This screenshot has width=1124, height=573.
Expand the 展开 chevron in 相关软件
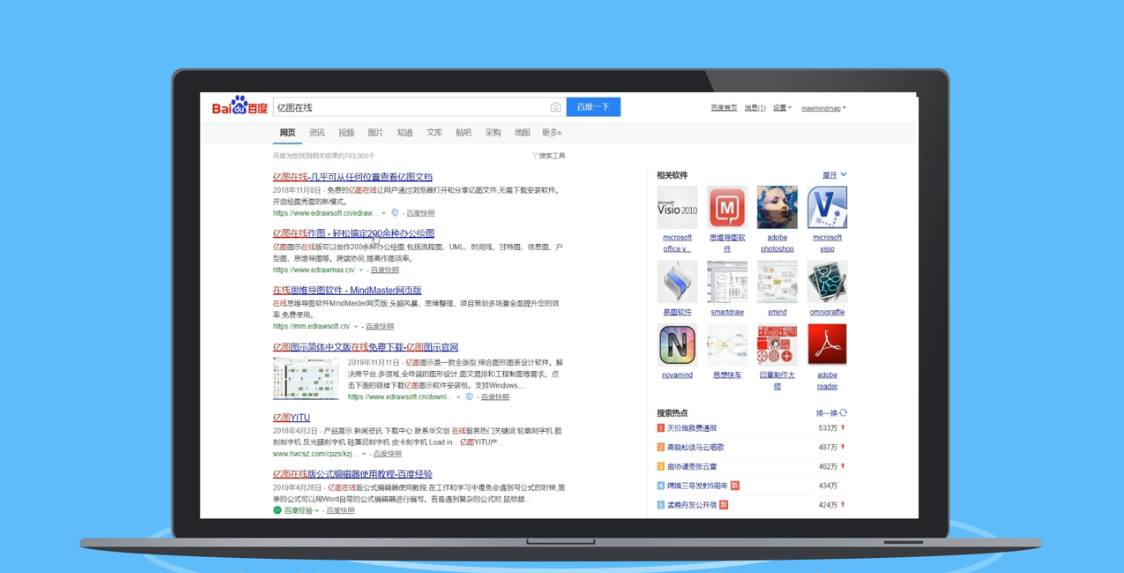(x=844, y=174)
